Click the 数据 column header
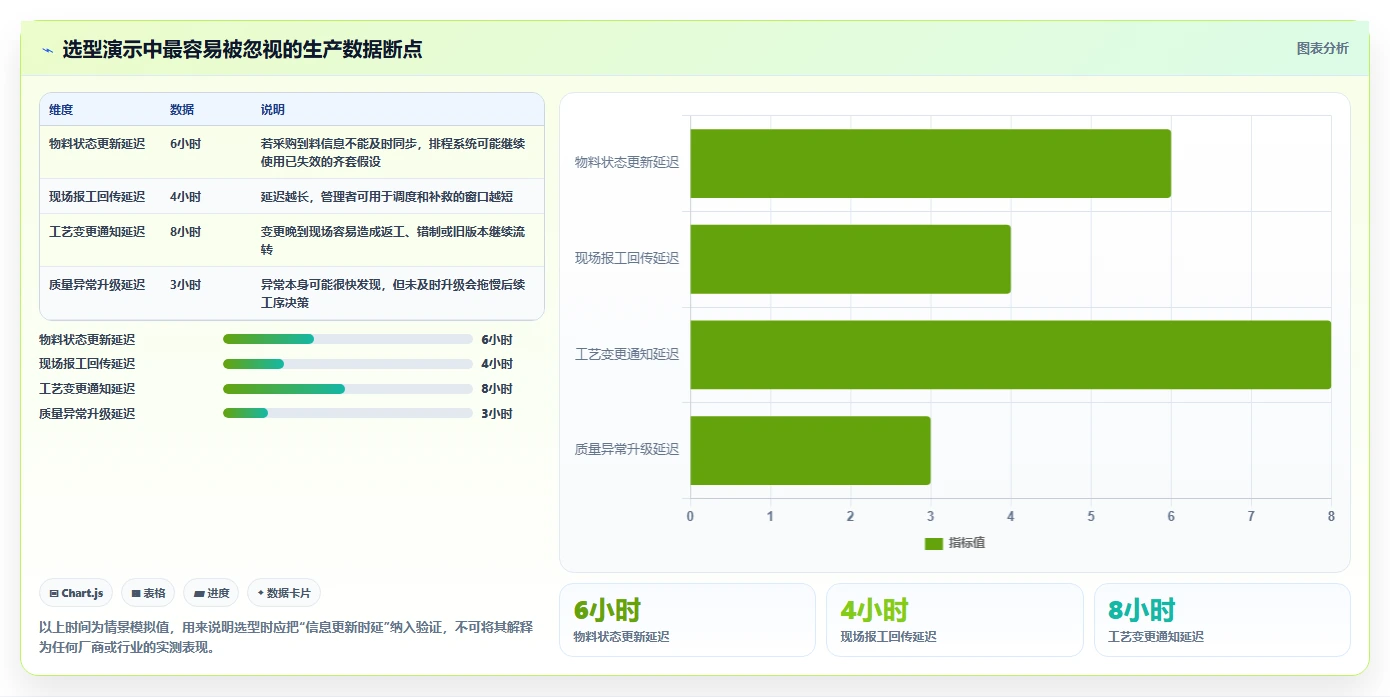 point(182,110)
